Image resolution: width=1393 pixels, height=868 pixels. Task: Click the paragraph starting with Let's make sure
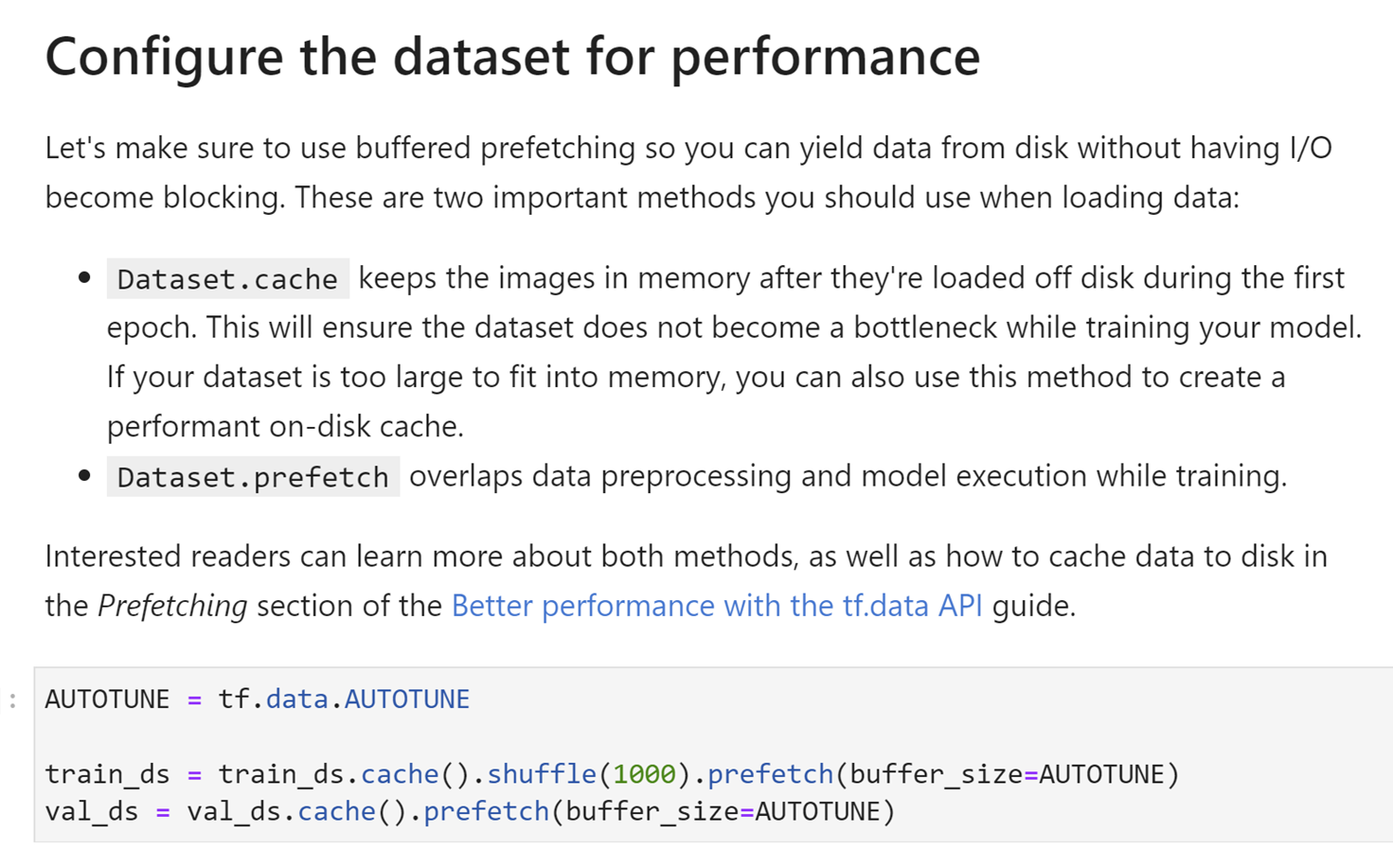(688, 172)
